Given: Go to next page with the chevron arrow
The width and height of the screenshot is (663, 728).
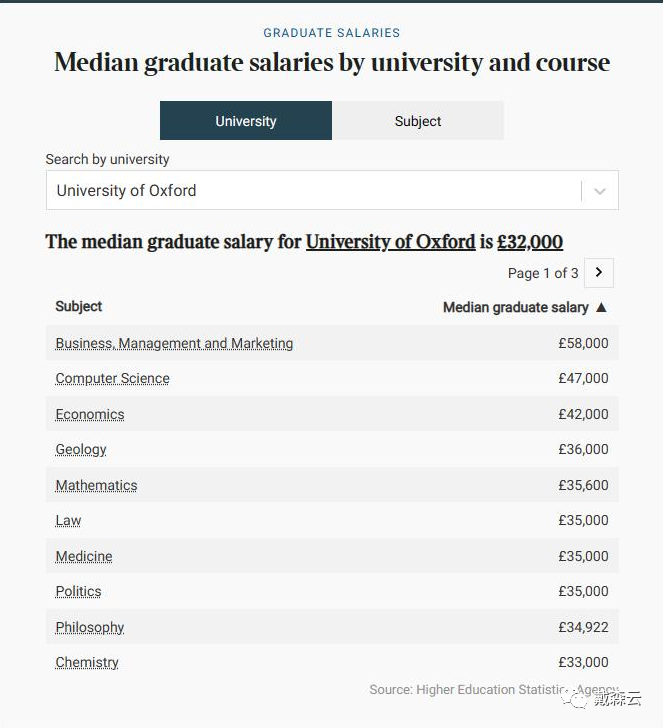Looking at the screenshot, I should (x=598, y=273).
